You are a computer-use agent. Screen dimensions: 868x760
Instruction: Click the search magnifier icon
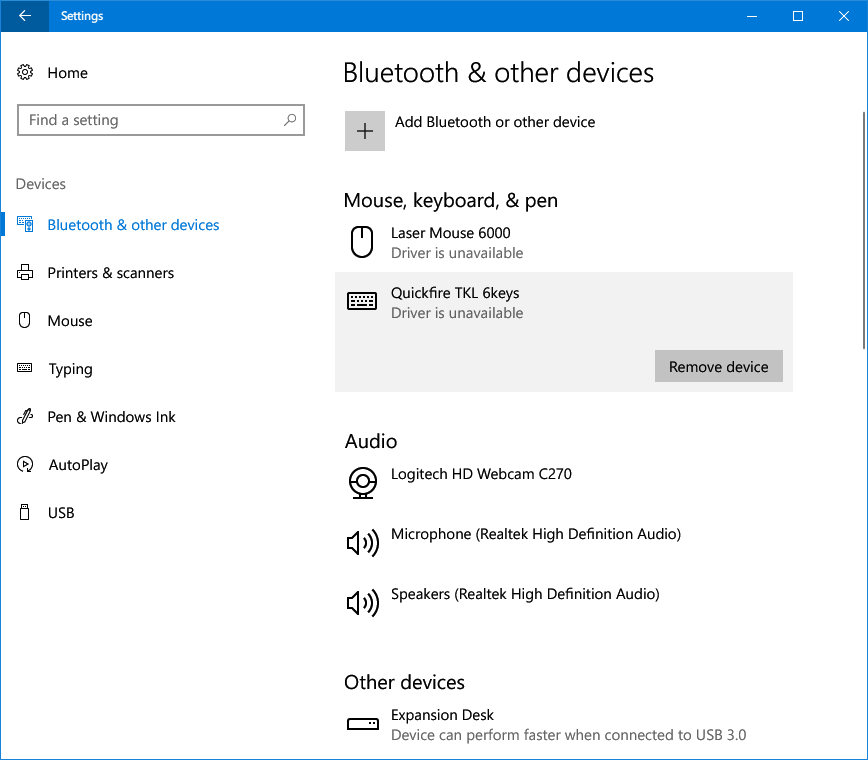coord(290,120)
